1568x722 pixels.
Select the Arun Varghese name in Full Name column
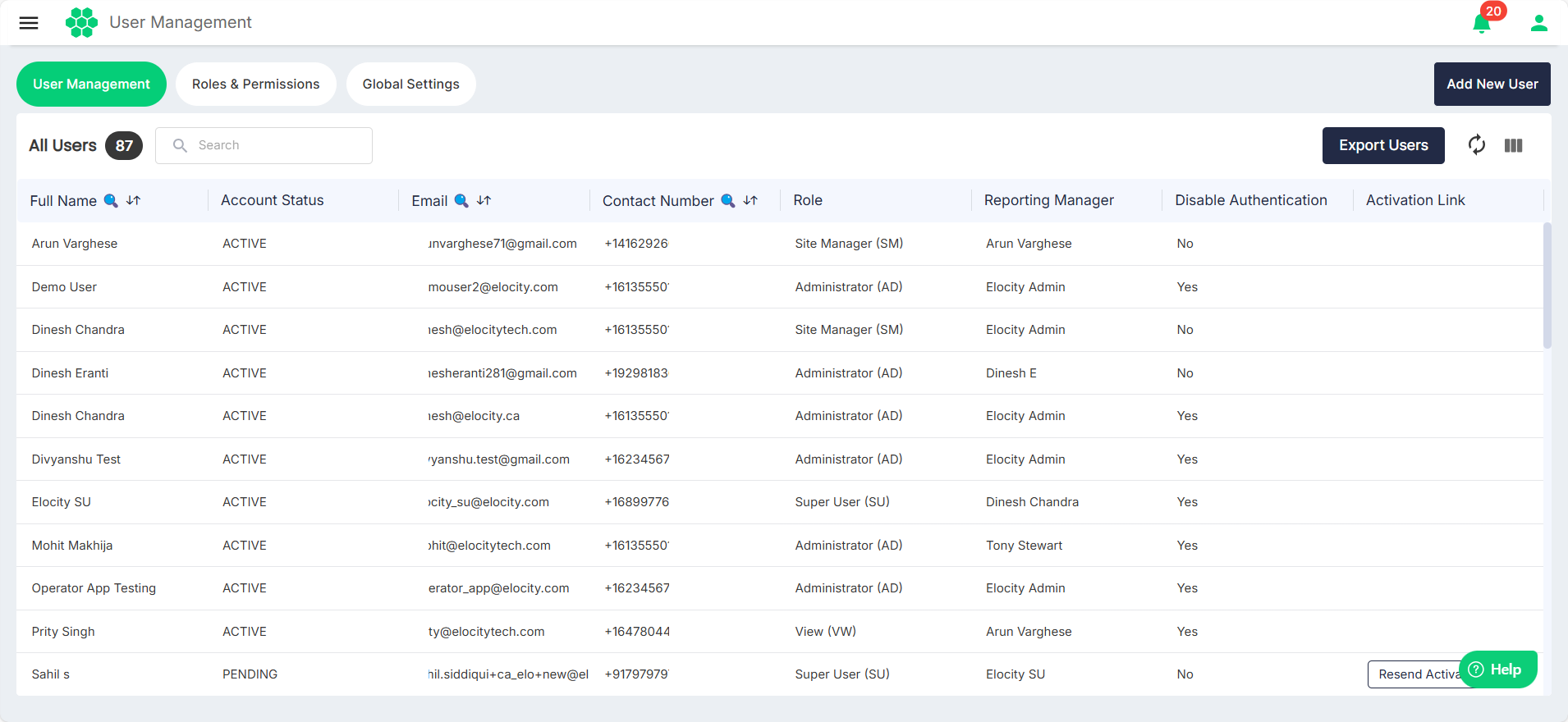[x=75, y=244]
